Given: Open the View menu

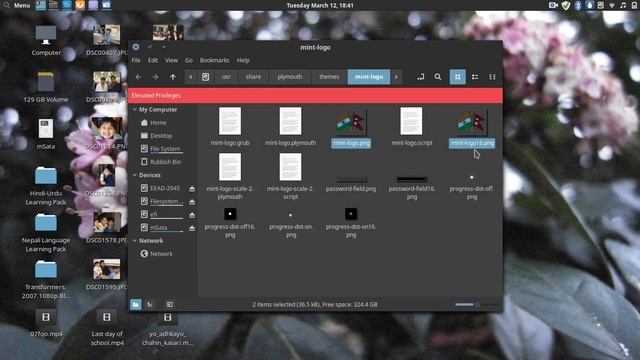Looking at the screenshot, I should 171,60.
